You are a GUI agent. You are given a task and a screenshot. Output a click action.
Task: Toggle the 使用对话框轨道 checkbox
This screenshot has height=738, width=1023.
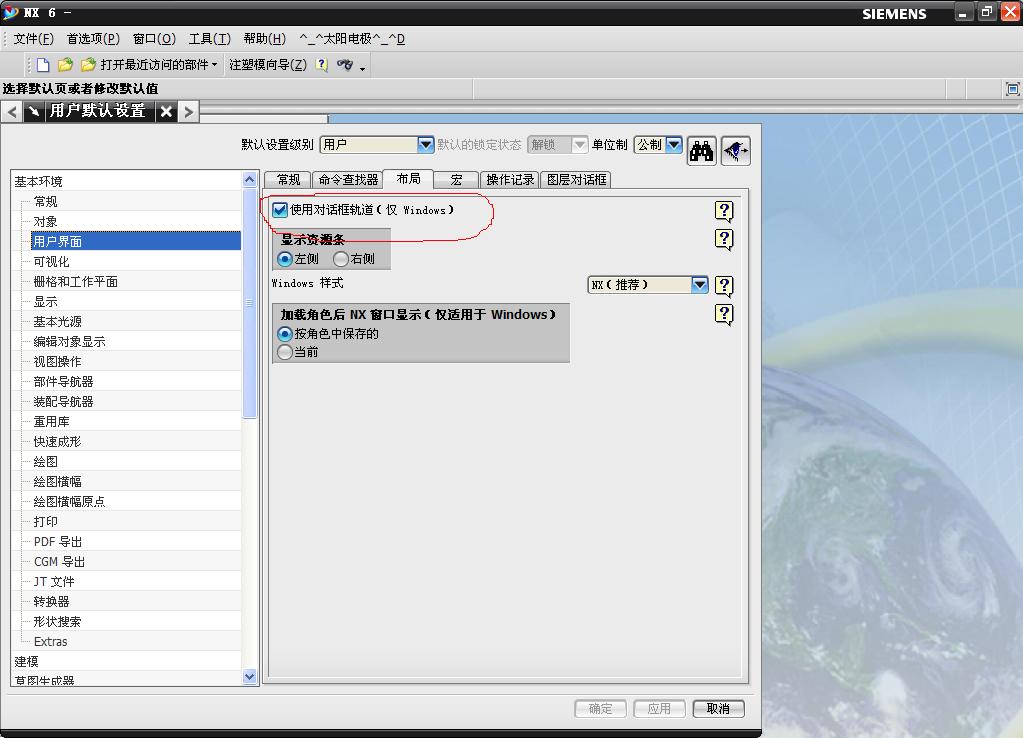[x=280, y=210]
